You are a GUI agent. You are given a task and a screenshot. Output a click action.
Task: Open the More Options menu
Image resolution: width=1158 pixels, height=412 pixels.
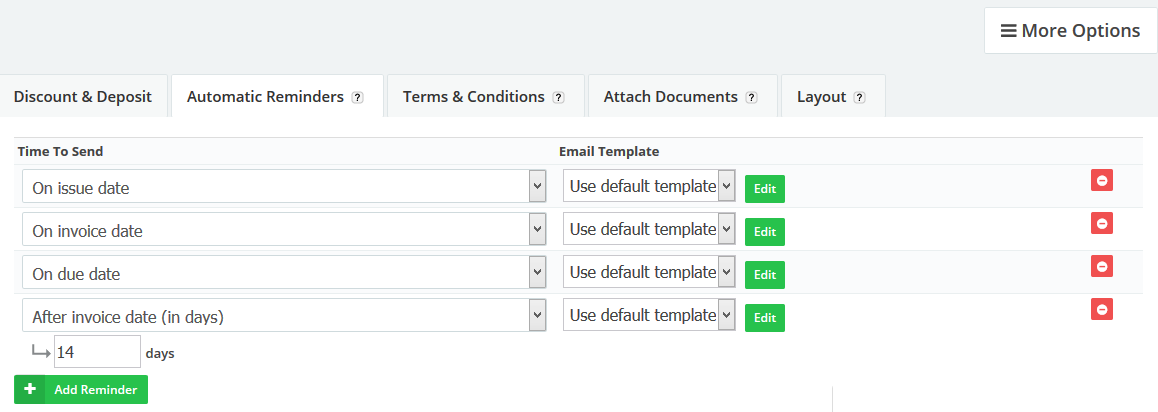pos(1070,31)
